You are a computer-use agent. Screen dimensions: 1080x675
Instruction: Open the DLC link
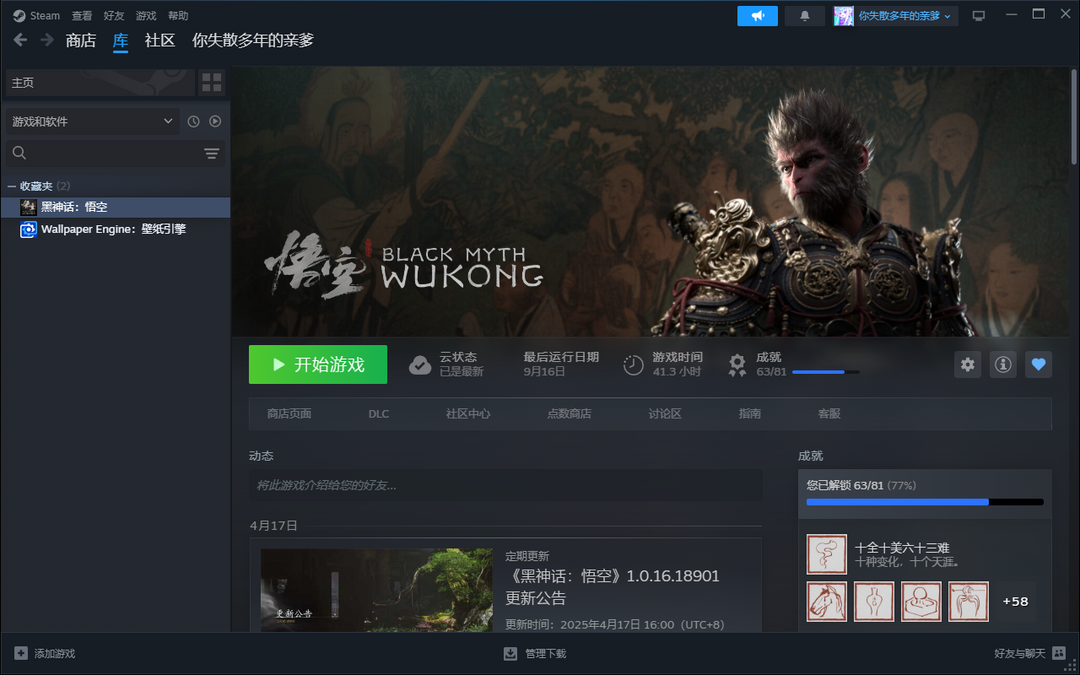tap(379, 413)
